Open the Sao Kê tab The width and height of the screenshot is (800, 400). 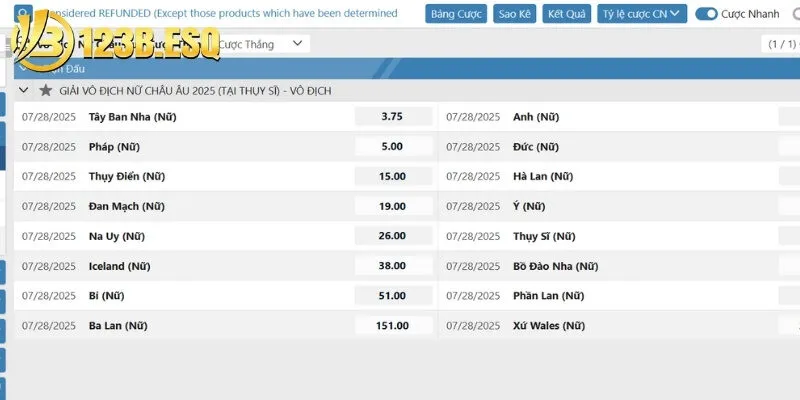[515, 14]
